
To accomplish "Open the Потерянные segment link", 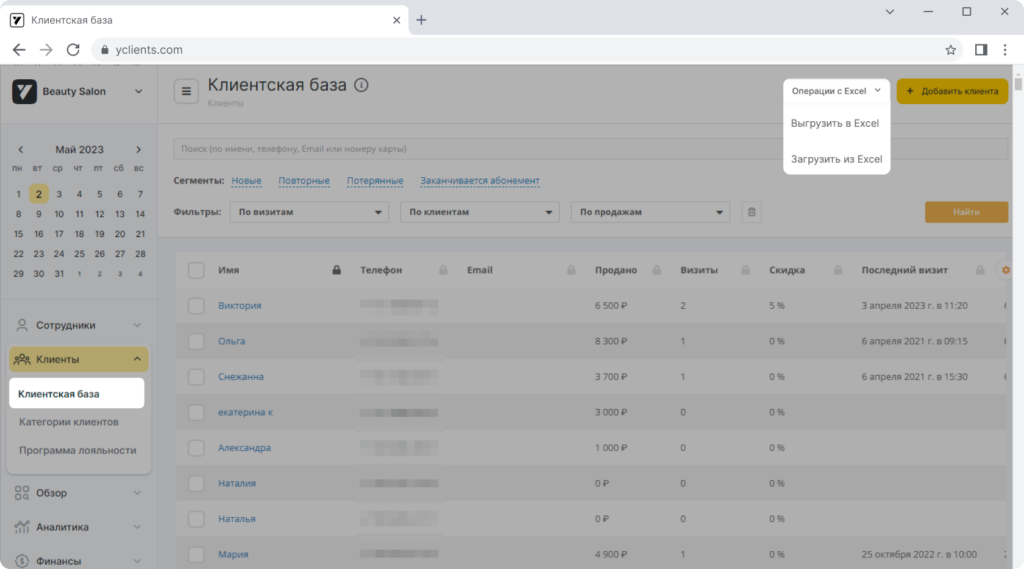I will click(375, 181).
